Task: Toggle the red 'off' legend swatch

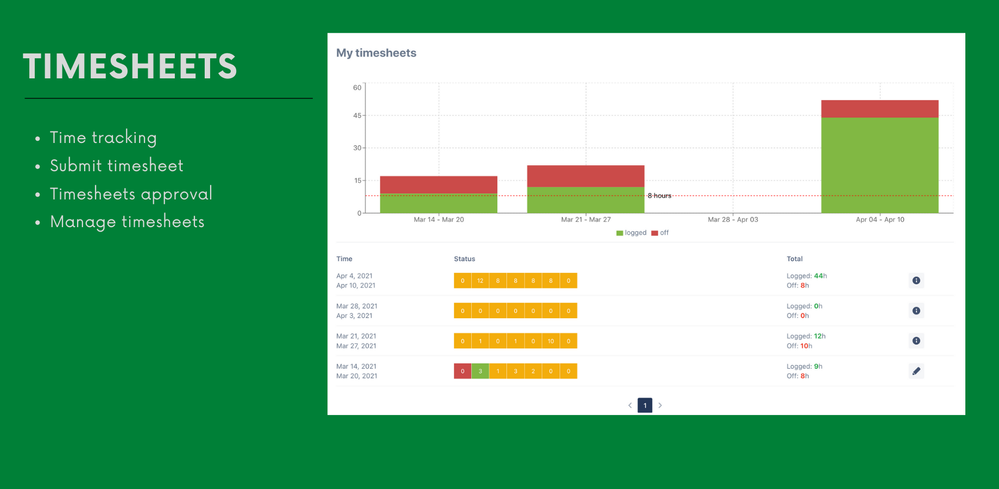Action: (x=654, y=233)
